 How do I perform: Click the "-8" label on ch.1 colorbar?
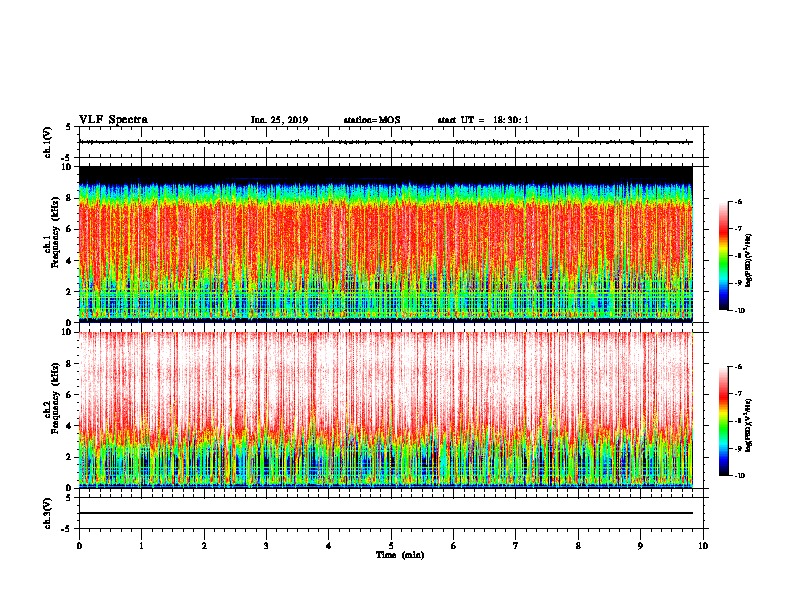coord(739,256)
